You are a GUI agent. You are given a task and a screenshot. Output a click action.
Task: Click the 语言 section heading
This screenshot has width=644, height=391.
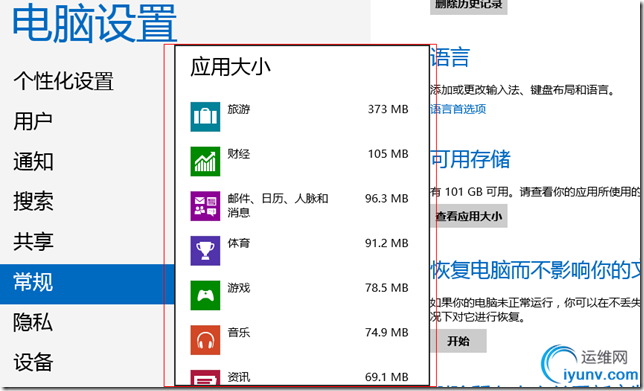[x=450, y=58]
